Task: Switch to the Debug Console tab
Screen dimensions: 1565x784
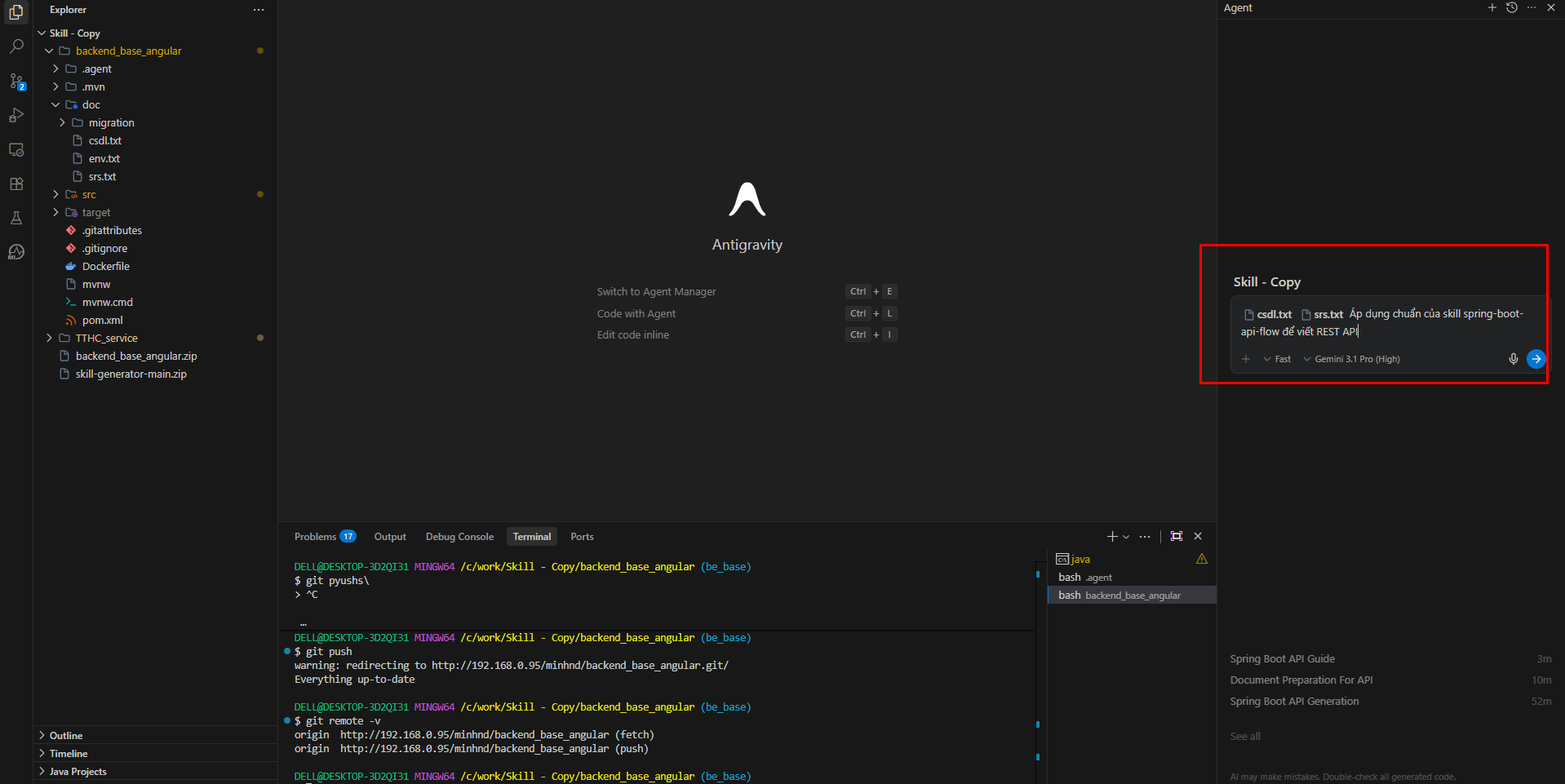Action: (459, 536)
